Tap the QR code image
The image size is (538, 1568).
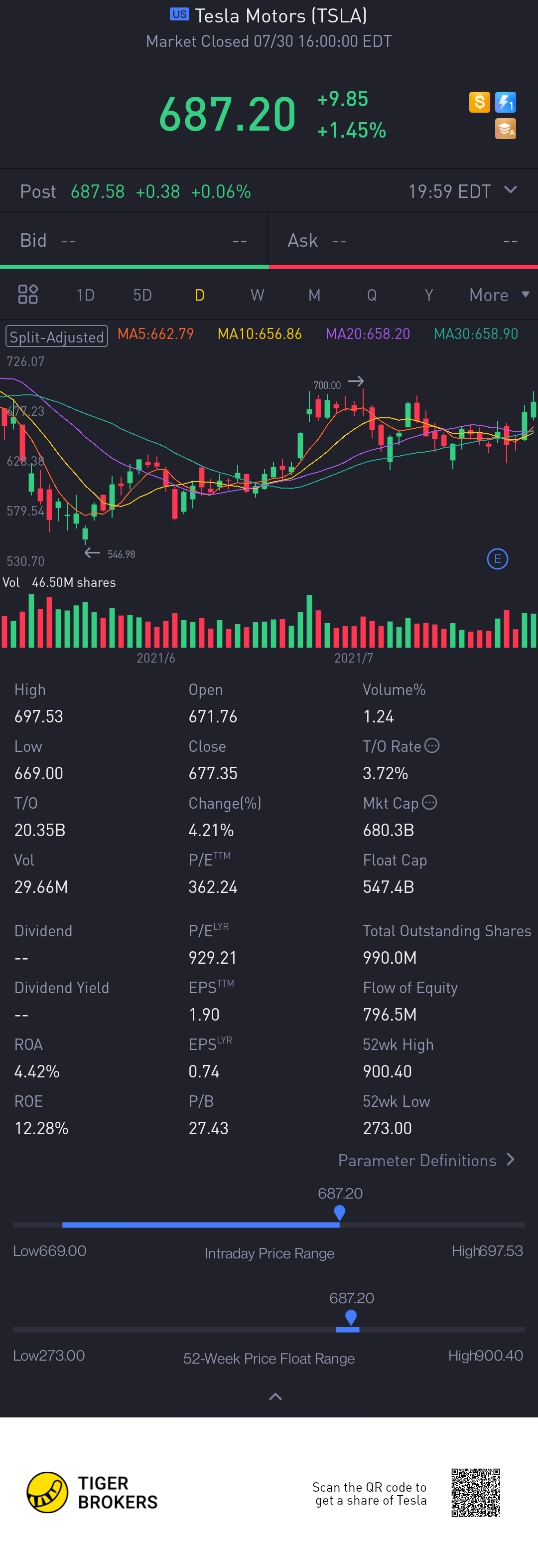coord(475,1493)
